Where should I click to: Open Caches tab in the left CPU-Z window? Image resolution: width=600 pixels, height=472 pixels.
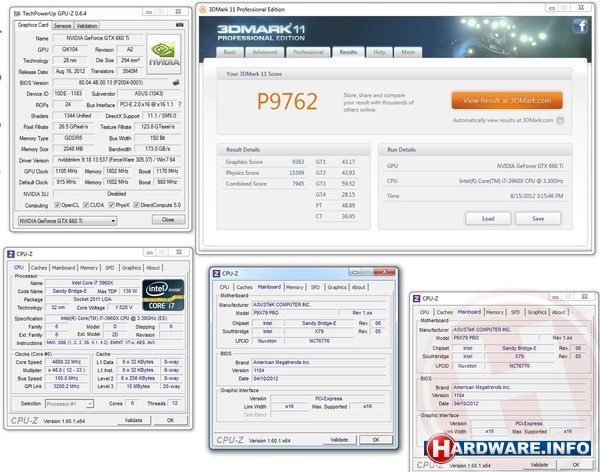point(39,268)
